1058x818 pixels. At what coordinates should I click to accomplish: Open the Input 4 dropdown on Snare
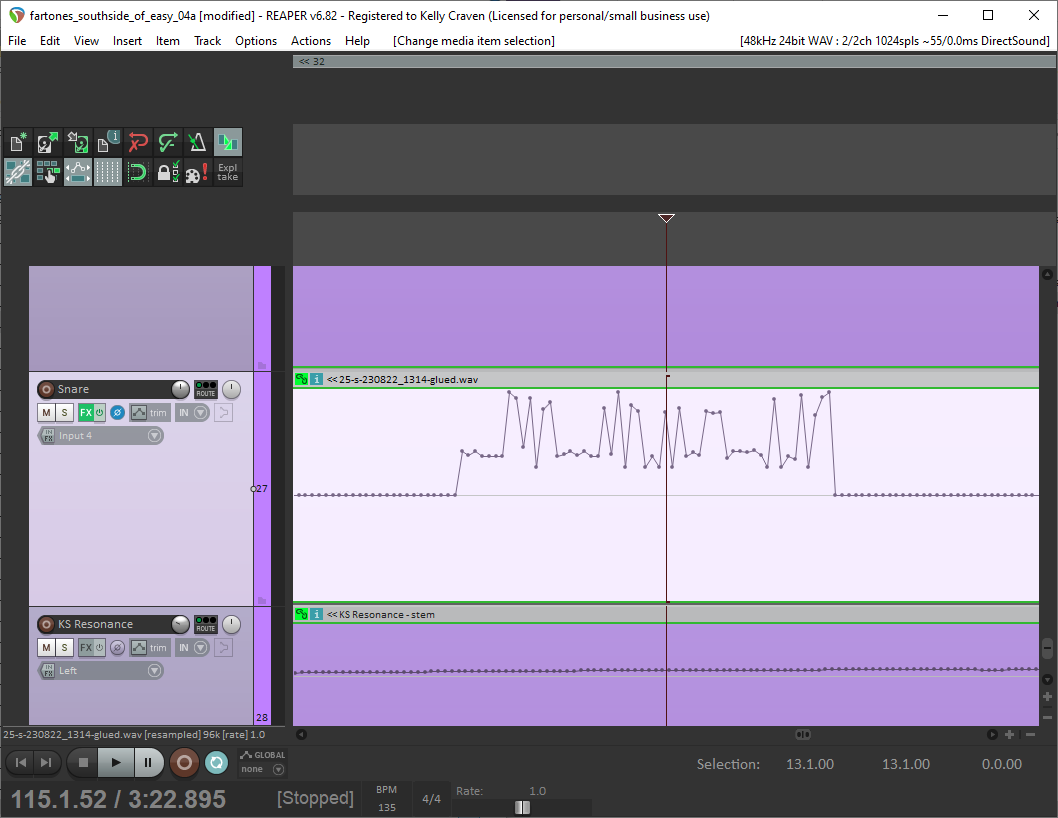(154, 435)
